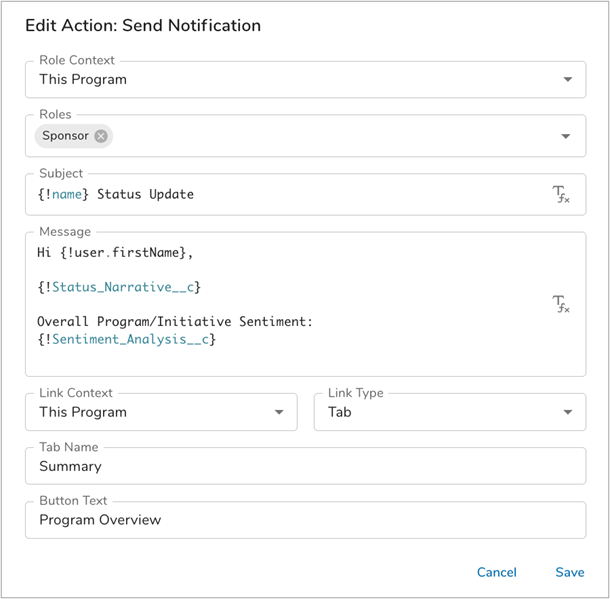
Task: Open the Link Type dropdown arrow
Action: (x=567, y=412)
